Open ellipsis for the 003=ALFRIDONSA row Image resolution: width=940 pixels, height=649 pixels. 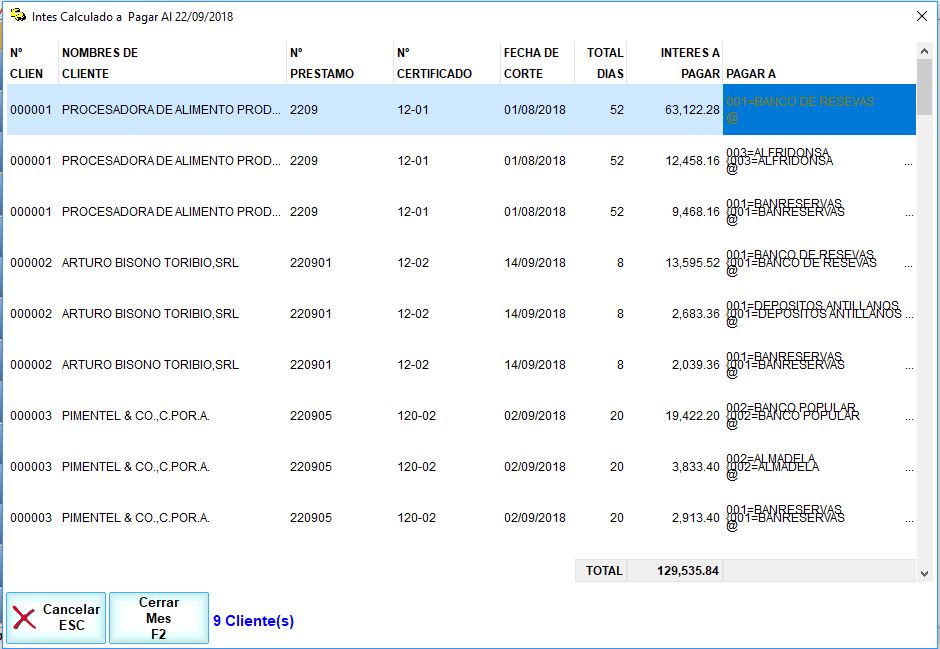[908, 161]
